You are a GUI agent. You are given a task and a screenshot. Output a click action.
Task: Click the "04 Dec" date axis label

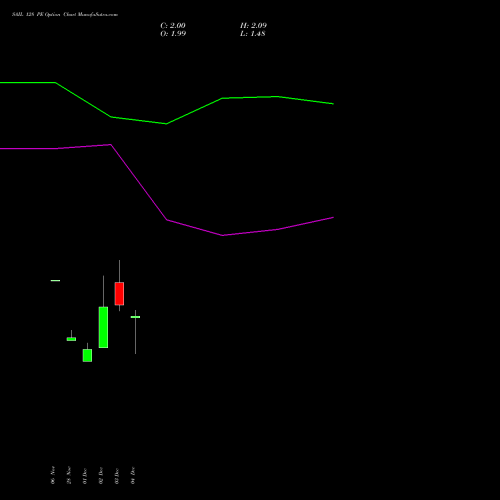coord(133,475)
